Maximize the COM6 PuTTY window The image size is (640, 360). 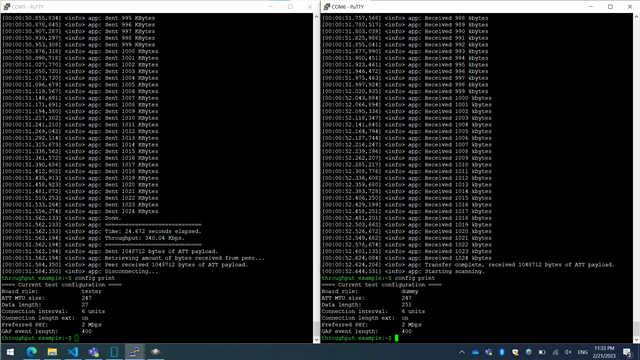point(610,7)
